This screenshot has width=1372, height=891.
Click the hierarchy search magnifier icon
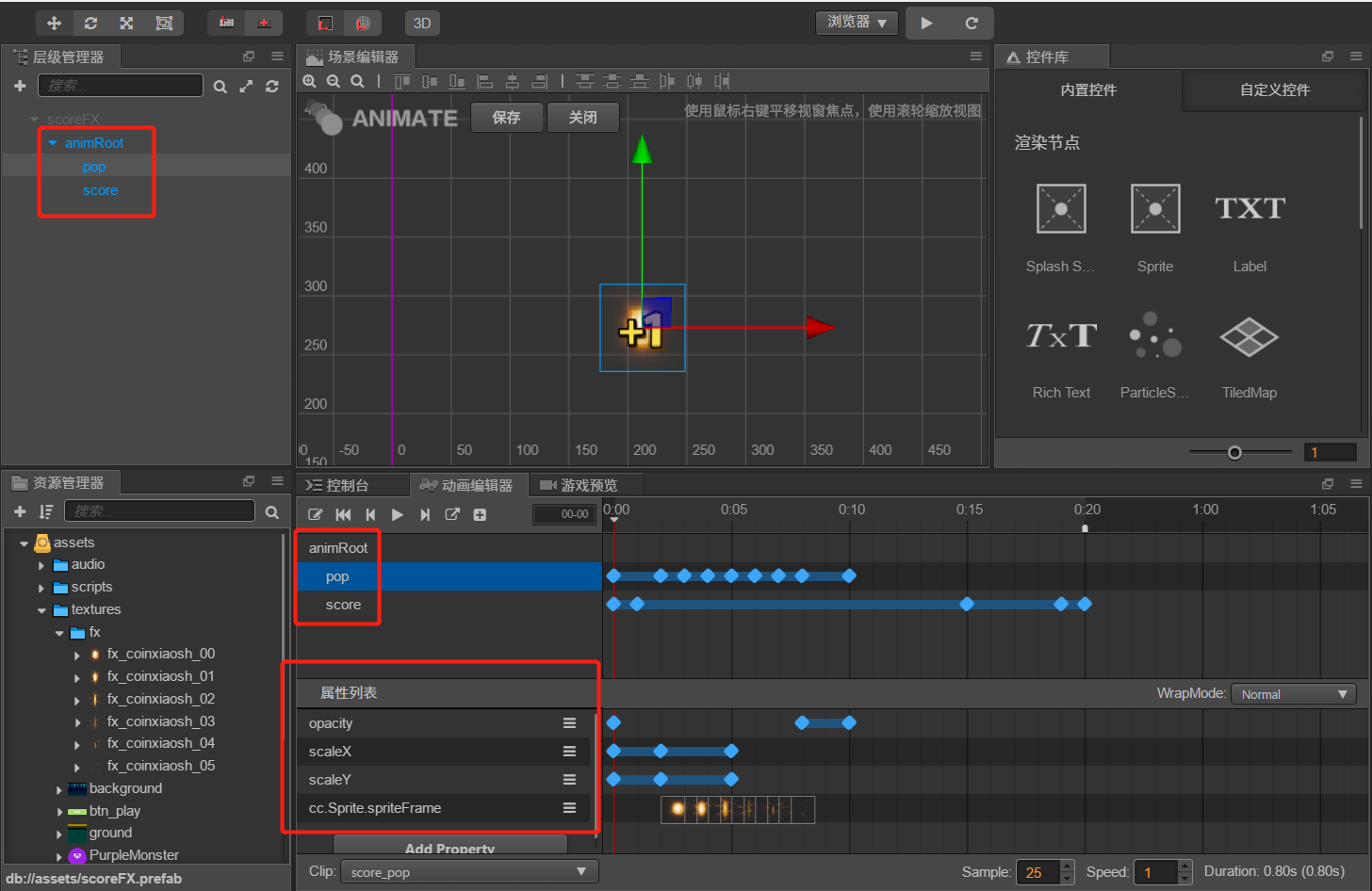tap(220, 87)
